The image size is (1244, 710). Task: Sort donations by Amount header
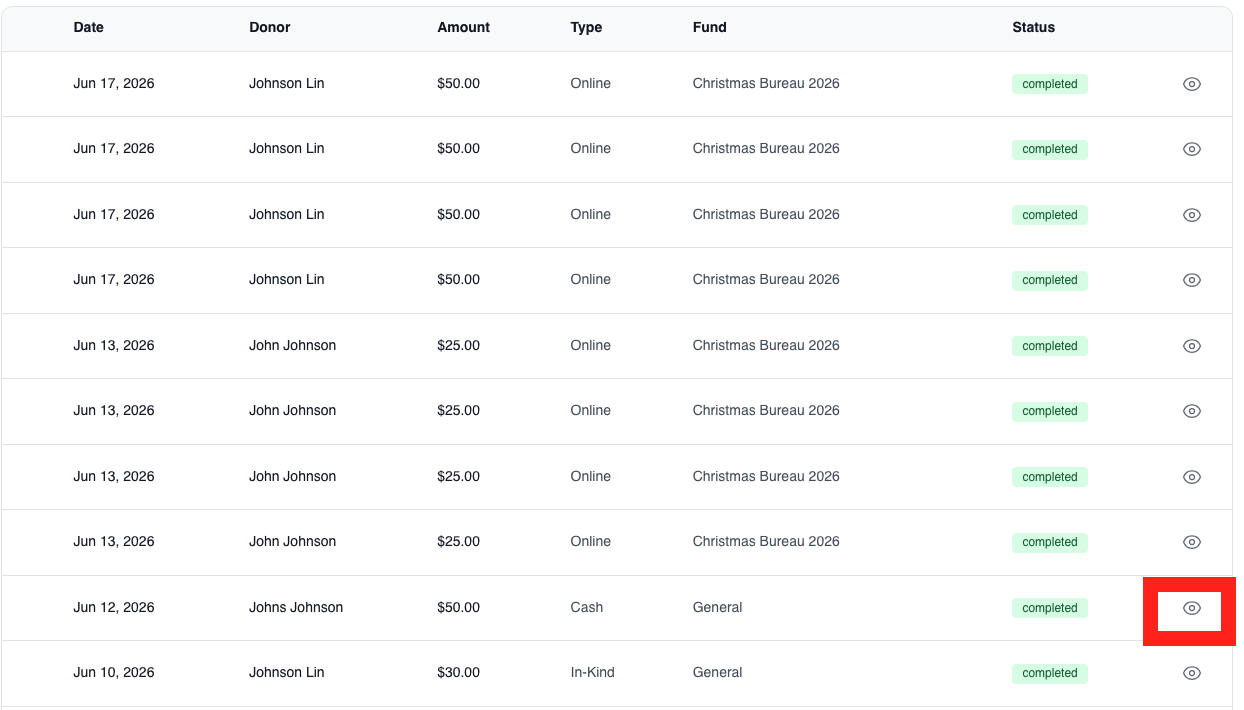coord(464,27)
